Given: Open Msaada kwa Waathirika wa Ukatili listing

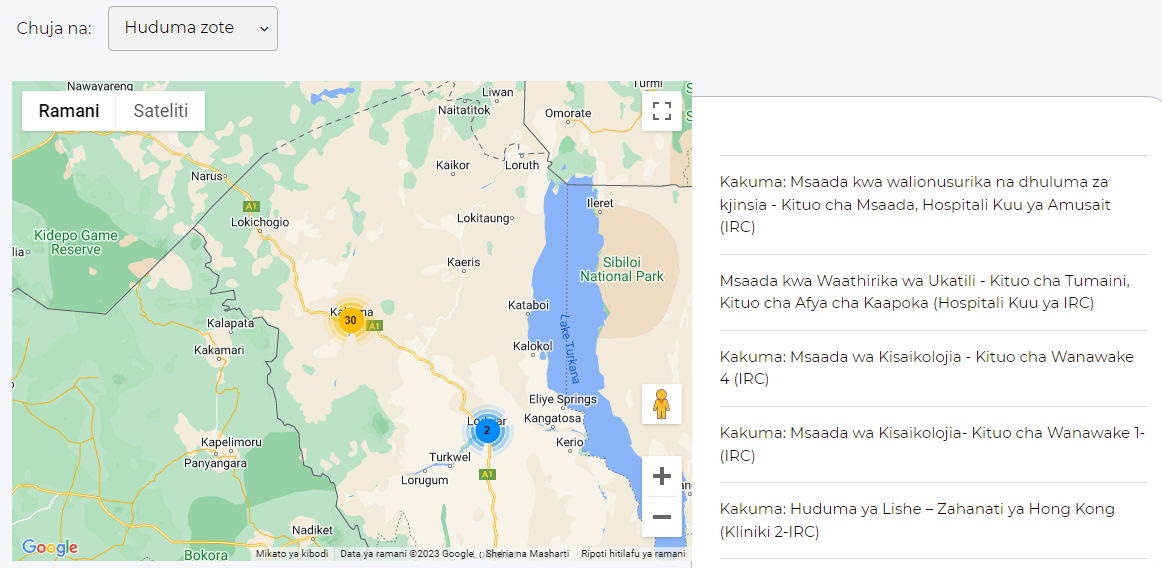Looking at the screenshot, I should [933, 292].
